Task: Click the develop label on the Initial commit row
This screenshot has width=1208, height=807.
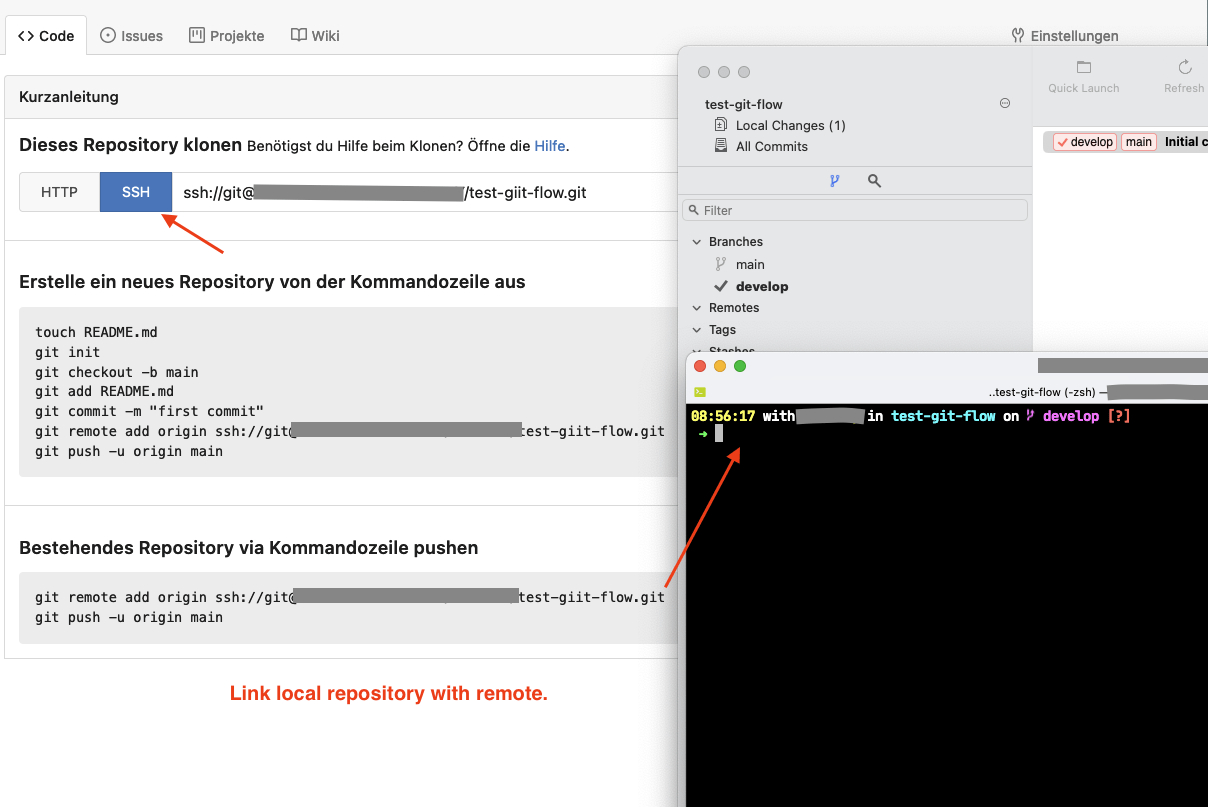Action: (1084, 141)
